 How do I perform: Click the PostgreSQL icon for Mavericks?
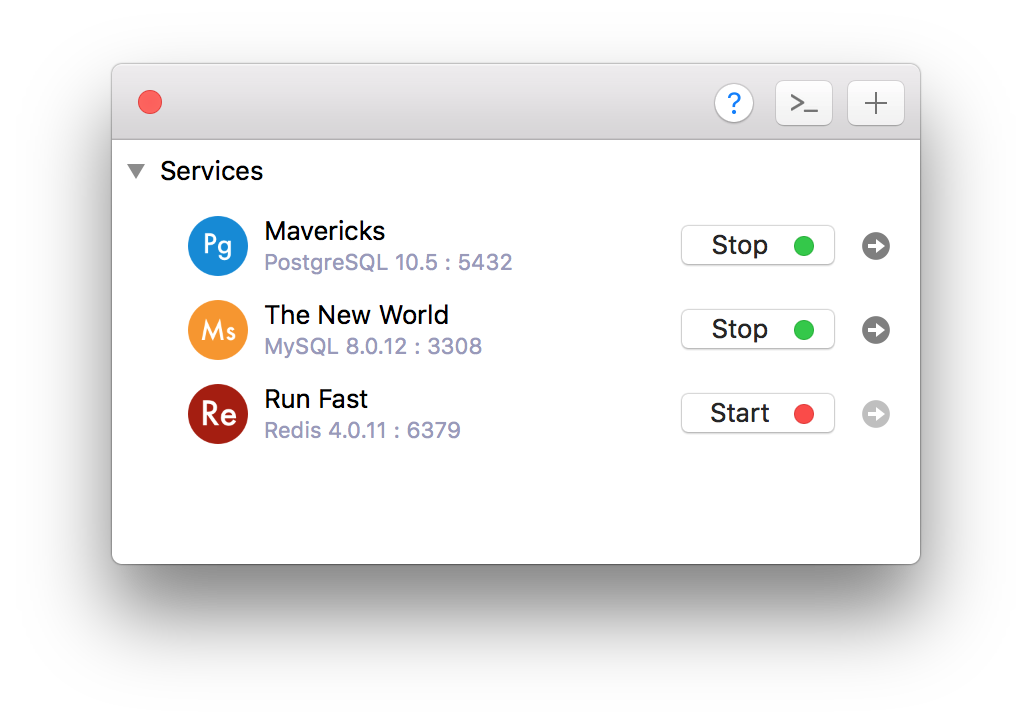click(x=218, y=245)
